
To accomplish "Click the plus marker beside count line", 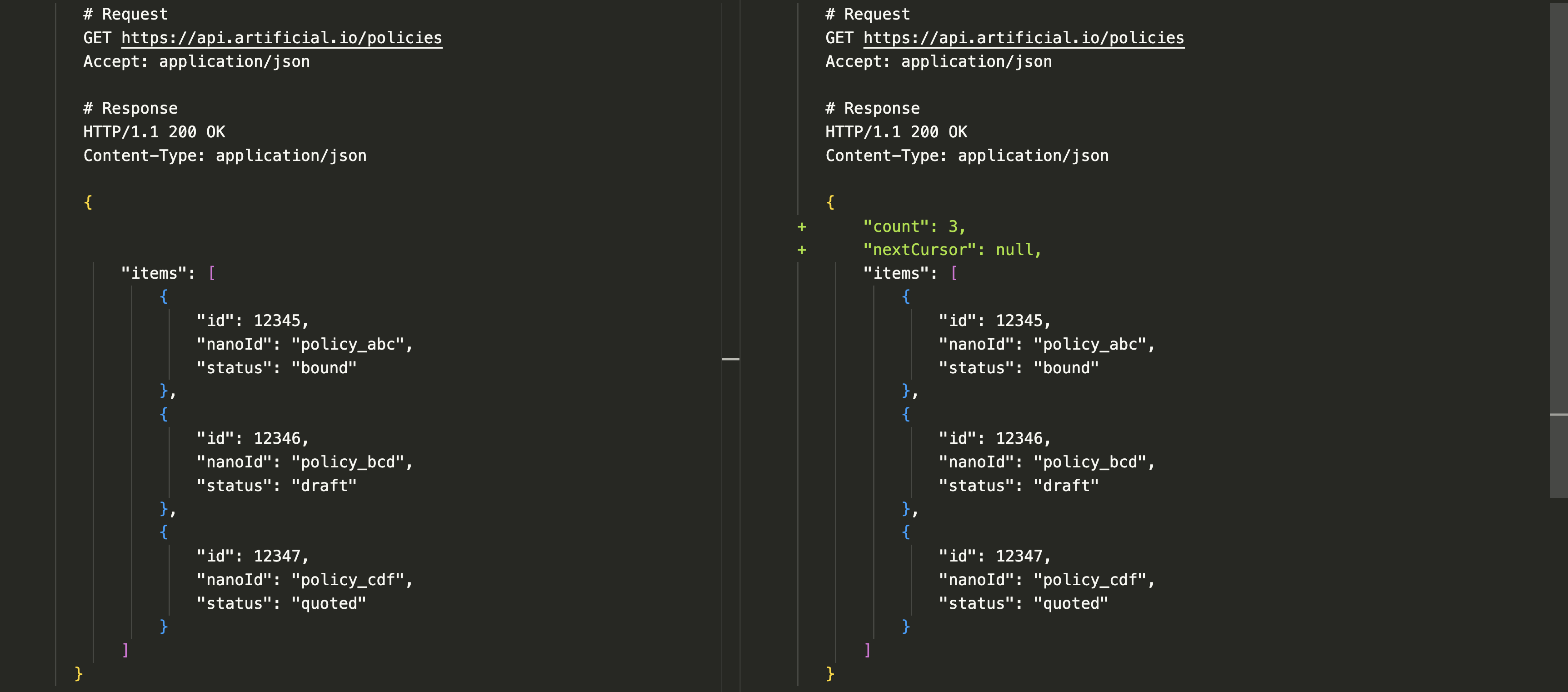I will [x=802, y=226].
